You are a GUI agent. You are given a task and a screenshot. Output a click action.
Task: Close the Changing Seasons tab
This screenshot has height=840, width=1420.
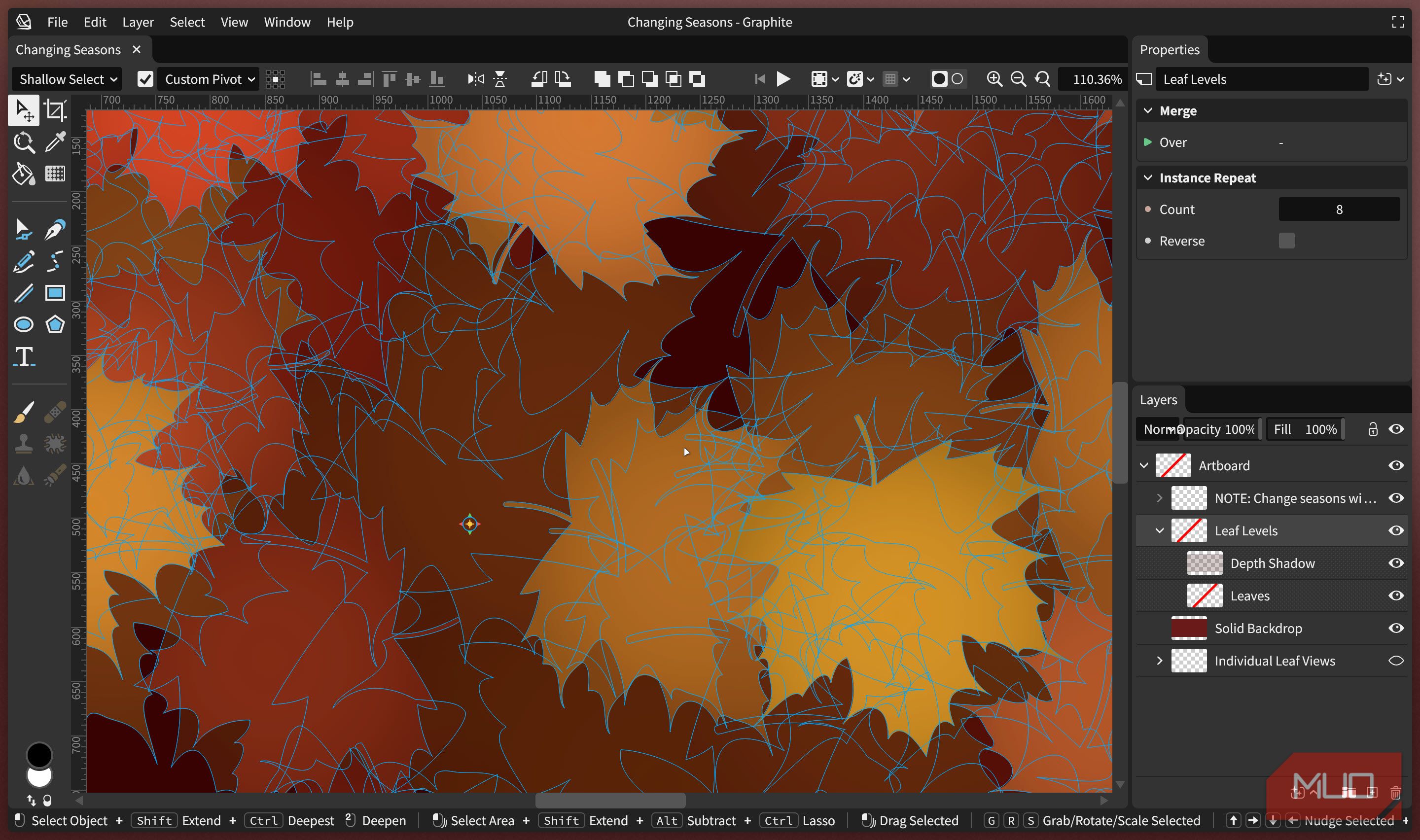137,50
